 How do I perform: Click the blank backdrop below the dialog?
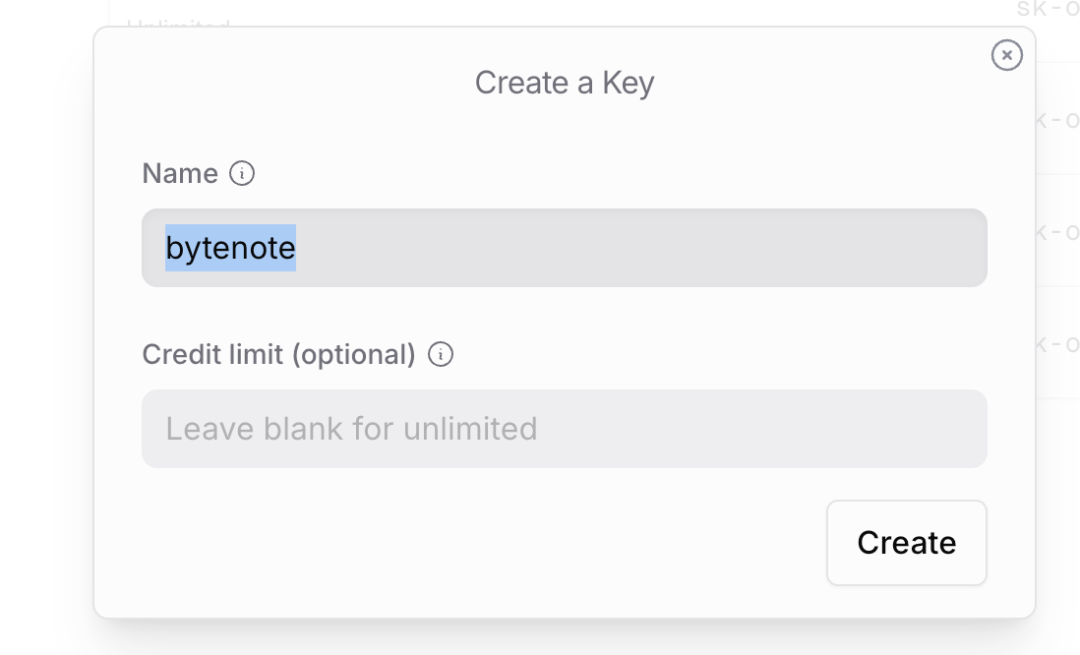click(564, 640)
